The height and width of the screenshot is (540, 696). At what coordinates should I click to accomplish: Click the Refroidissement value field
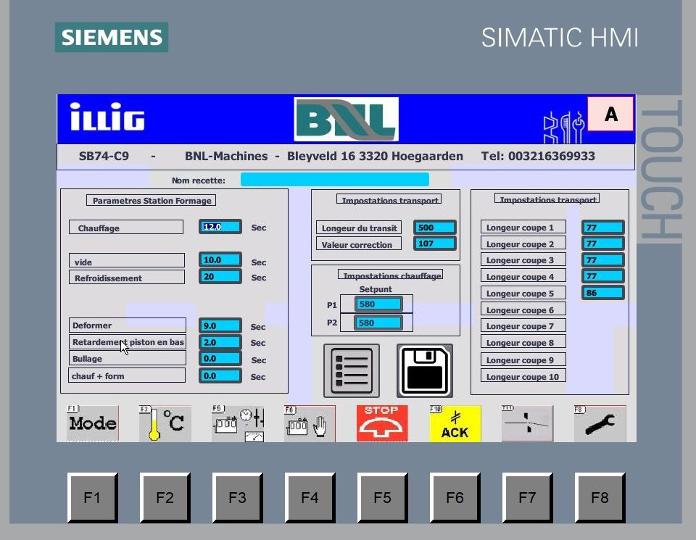click(220, 277)
